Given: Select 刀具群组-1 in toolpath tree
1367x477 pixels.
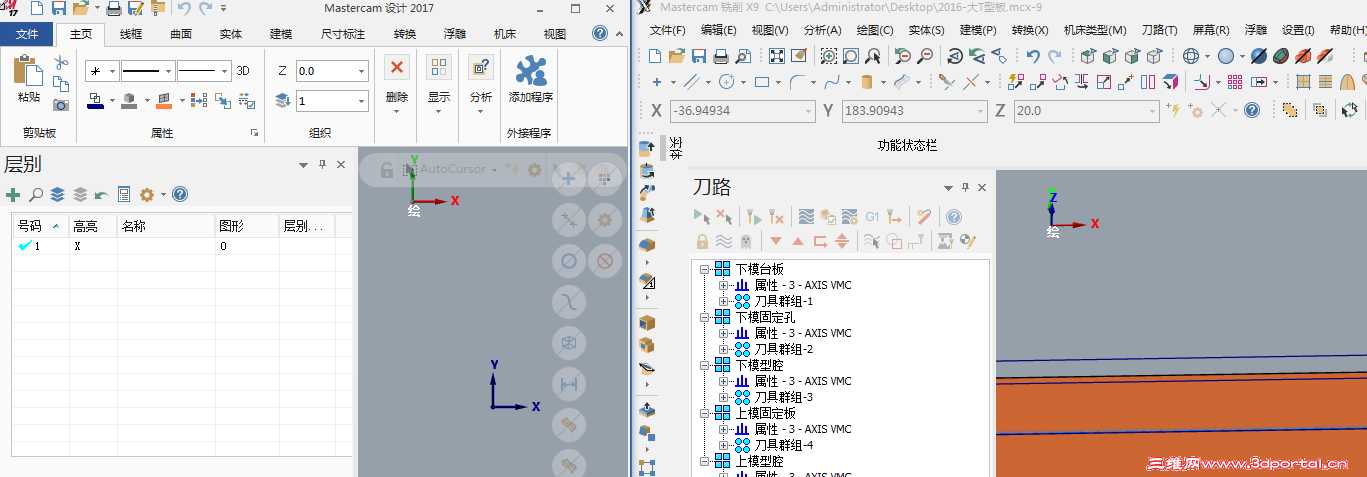Looking at the screenshot, I should pyautogui.click(x=783, y=301).
